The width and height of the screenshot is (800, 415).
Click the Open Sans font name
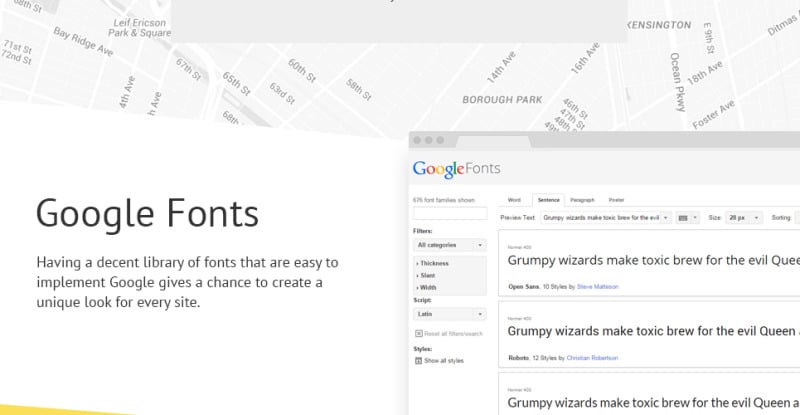click(x=523, y=287)
